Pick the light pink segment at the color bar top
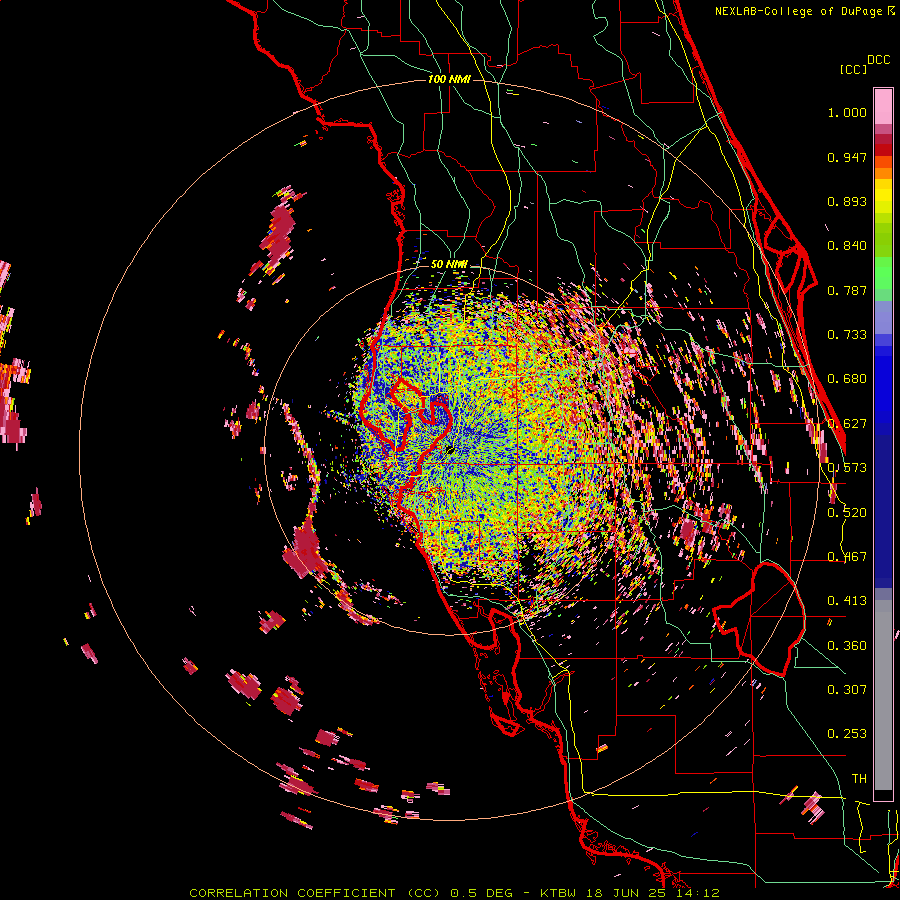Screen dimensions: 900x900 [x=883, y=106]
